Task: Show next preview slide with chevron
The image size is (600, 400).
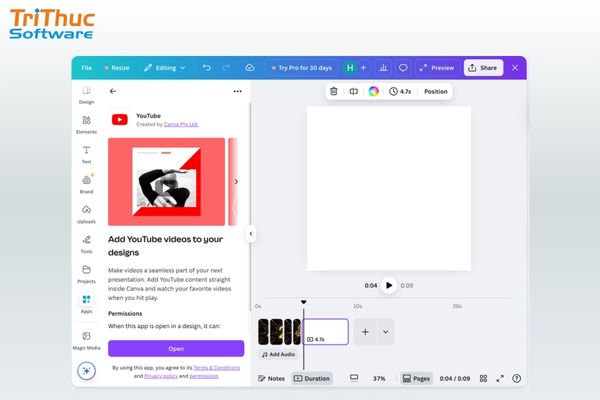Action: coord(236,181)
